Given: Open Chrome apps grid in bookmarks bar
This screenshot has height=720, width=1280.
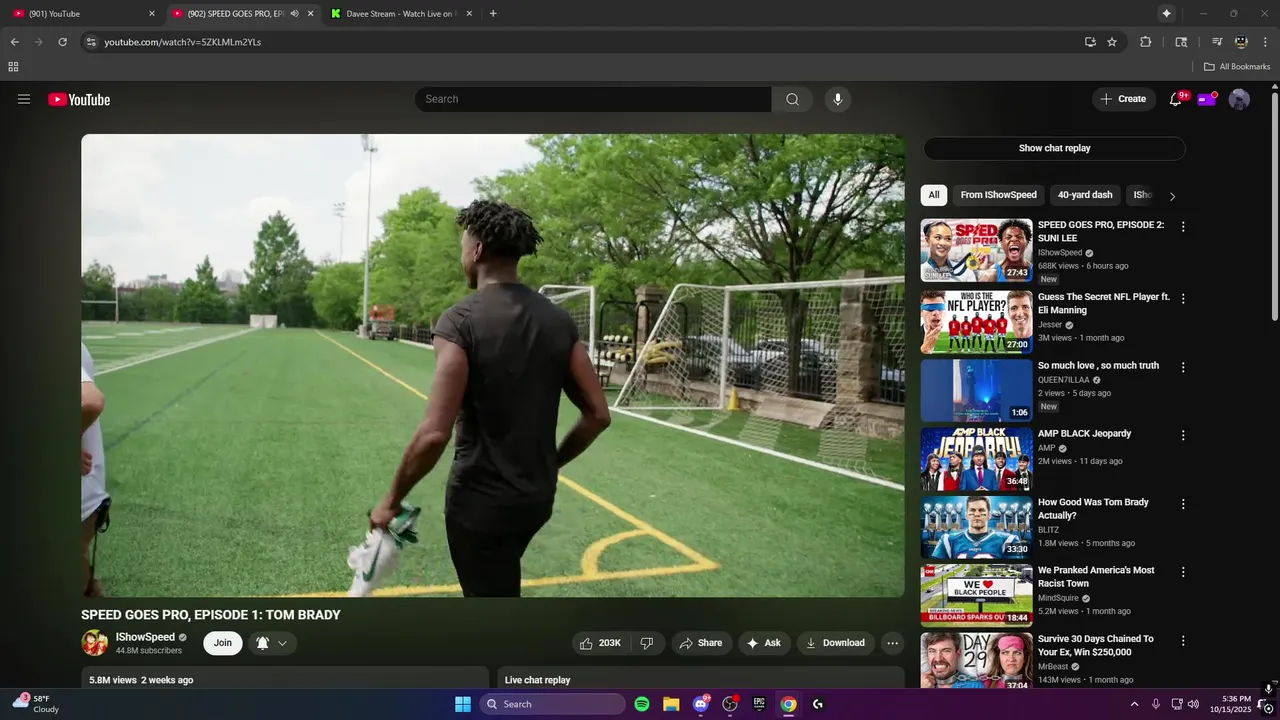Looking at the screenshot, I should click(x=13, y=67).
